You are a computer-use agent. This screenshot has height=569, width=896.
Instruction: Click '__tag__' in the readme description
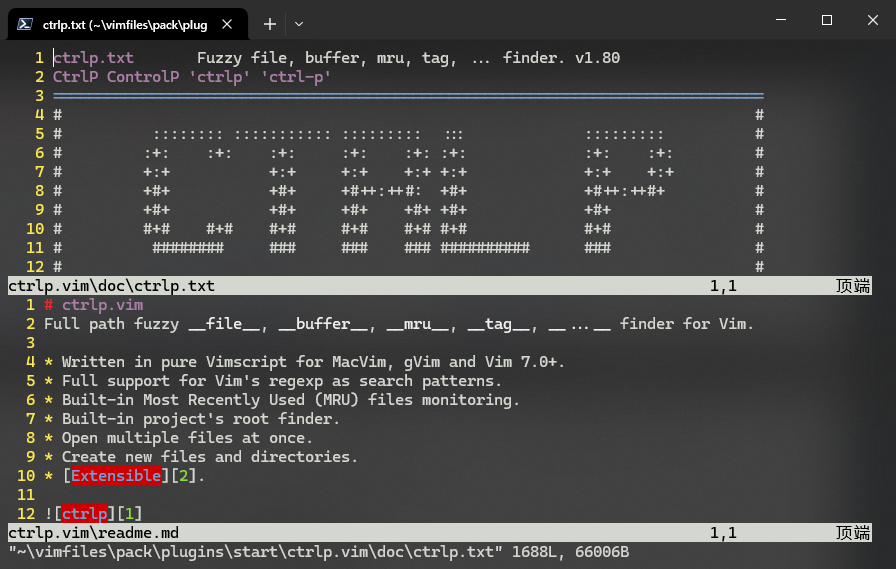click(x=499, y=324)
